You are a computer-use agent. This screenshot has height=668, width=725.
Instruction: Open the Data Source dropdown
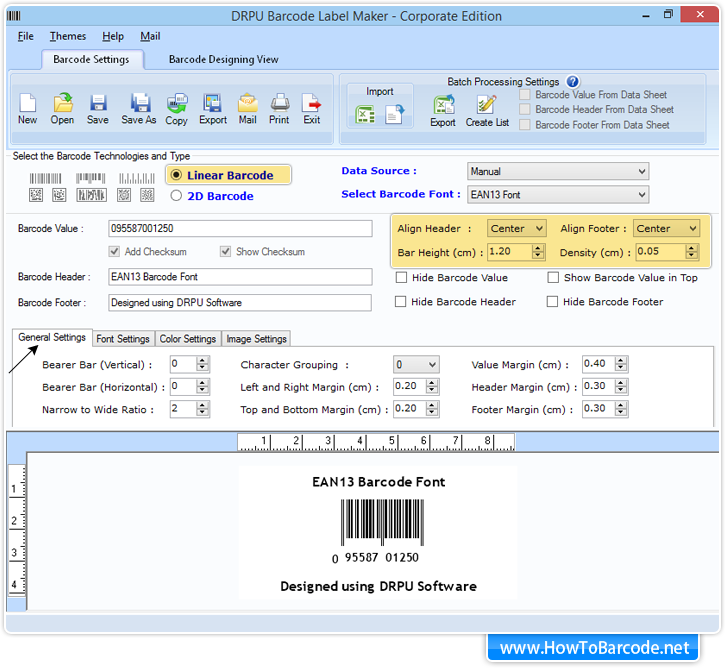coord(558,172)
